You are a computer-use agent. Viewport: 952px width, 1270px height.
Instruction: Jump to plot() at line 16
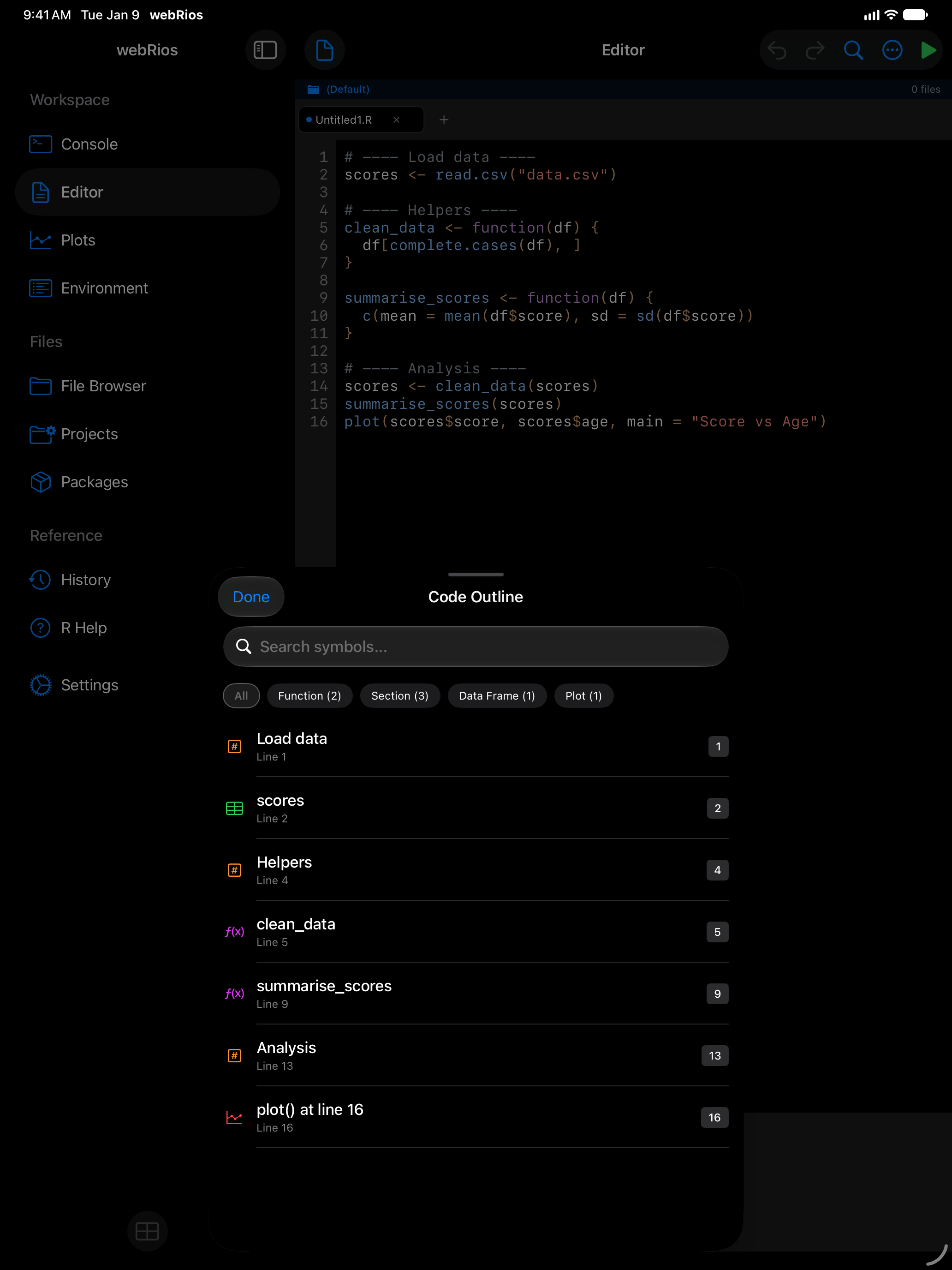(476, 1118)
